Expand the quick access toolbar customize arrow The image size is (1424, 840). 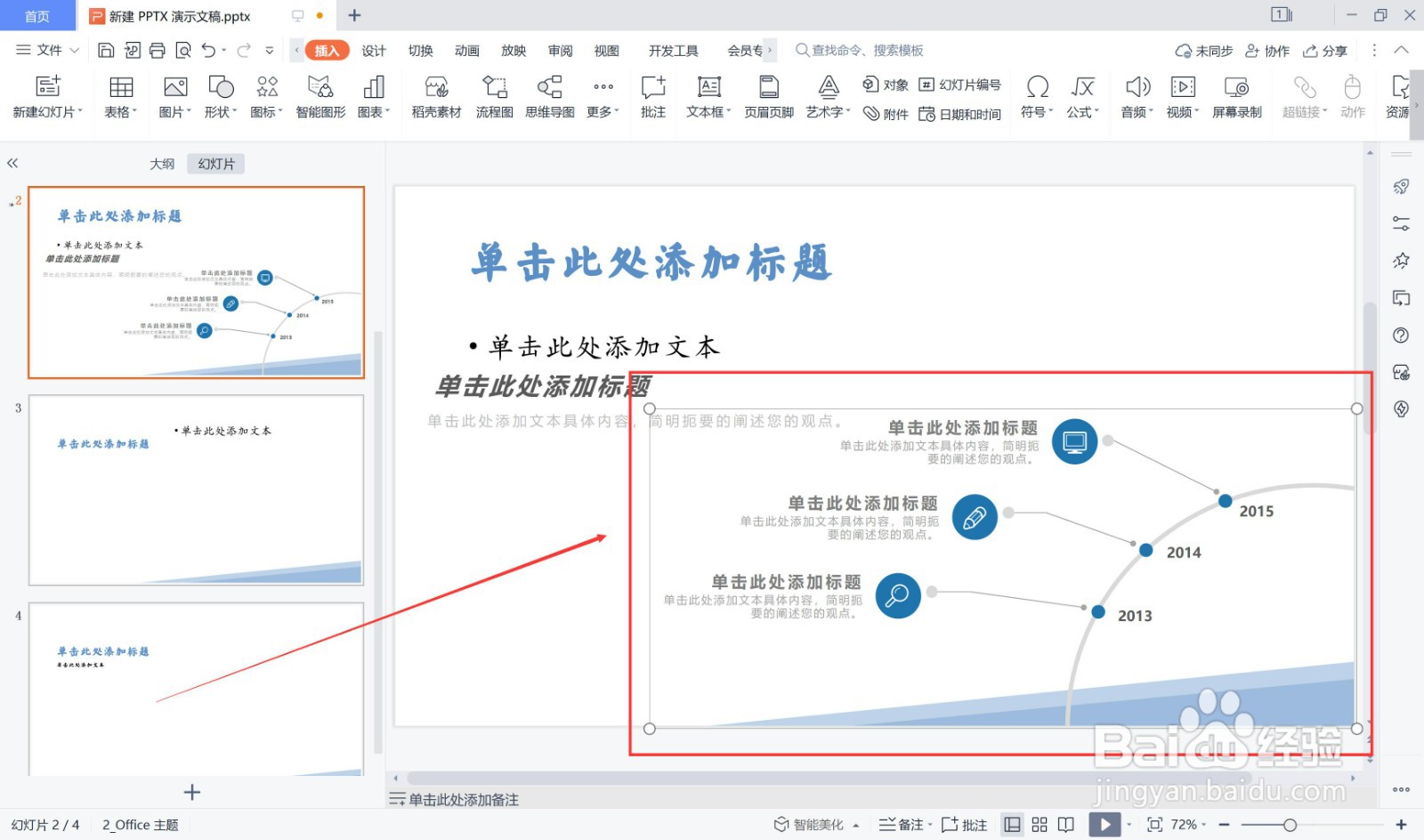(269, 51)
